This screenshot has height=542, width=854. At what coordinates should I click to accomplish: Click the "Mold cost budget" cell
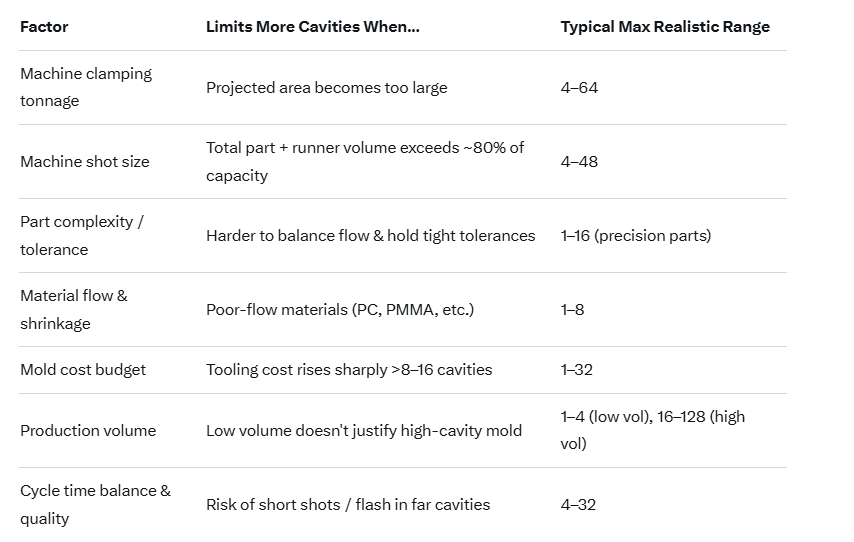pyautogui.click(x=83, y=370)
